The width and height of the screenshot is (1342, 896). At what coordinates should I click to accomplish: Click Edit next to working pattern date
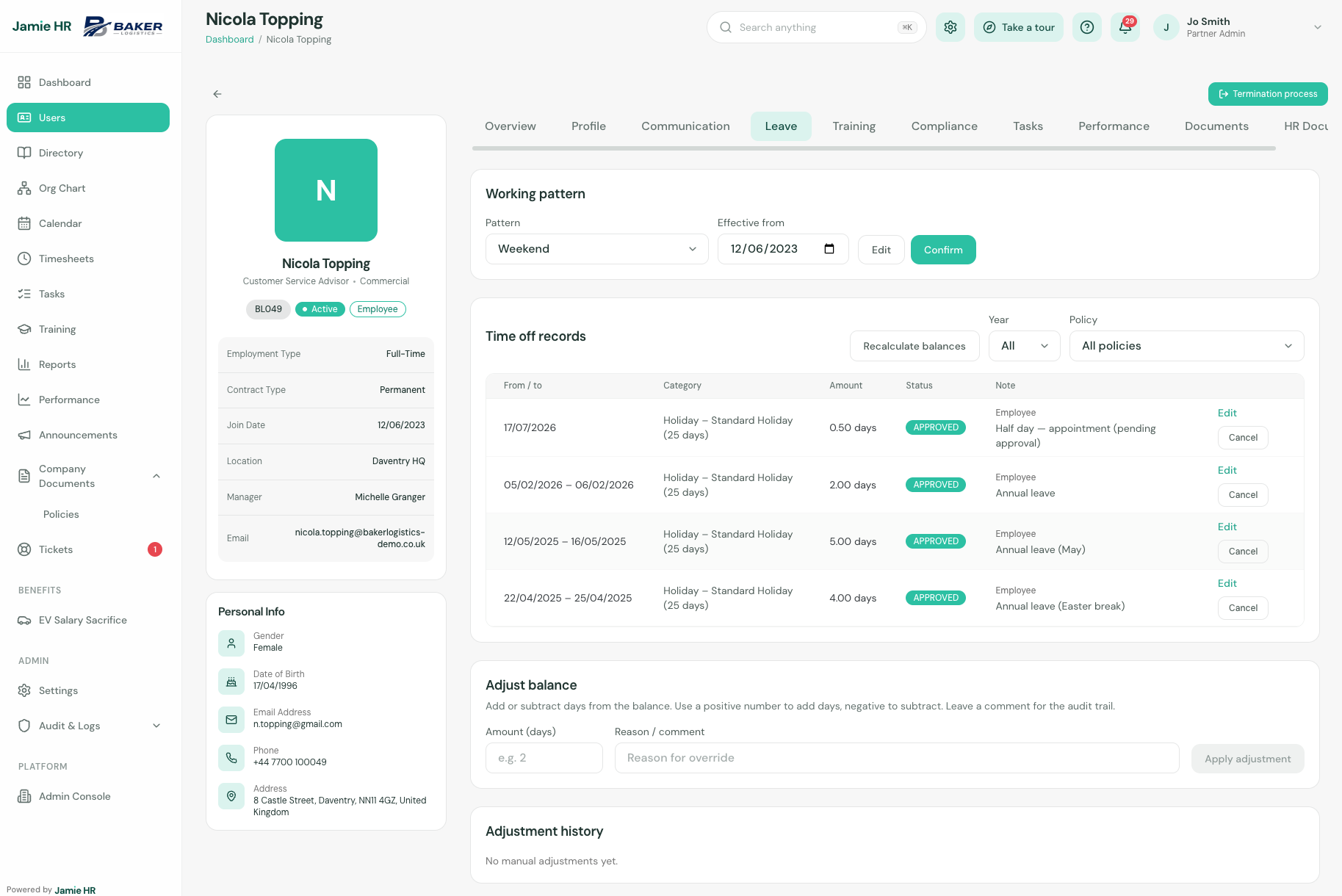[x=881, y=250]
